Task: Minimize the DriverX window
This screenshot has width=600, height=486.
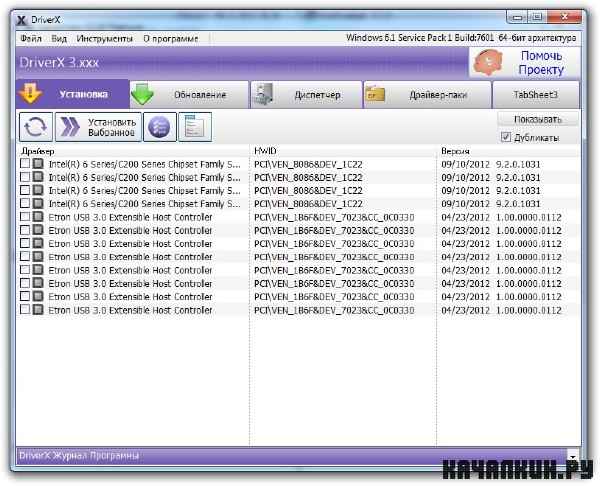Action: pyautogui.click(x=517, y=17)
